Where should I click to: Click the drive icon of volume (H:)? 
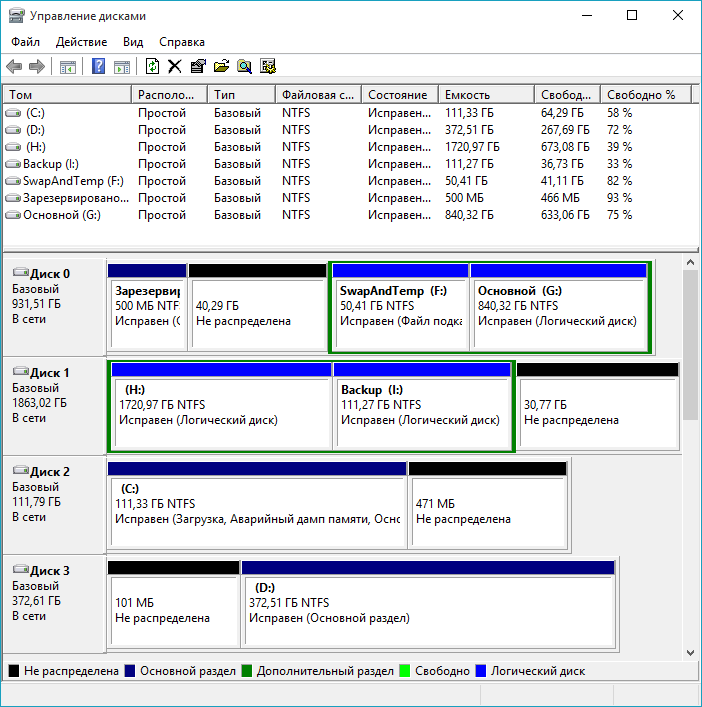click(13, 147)
